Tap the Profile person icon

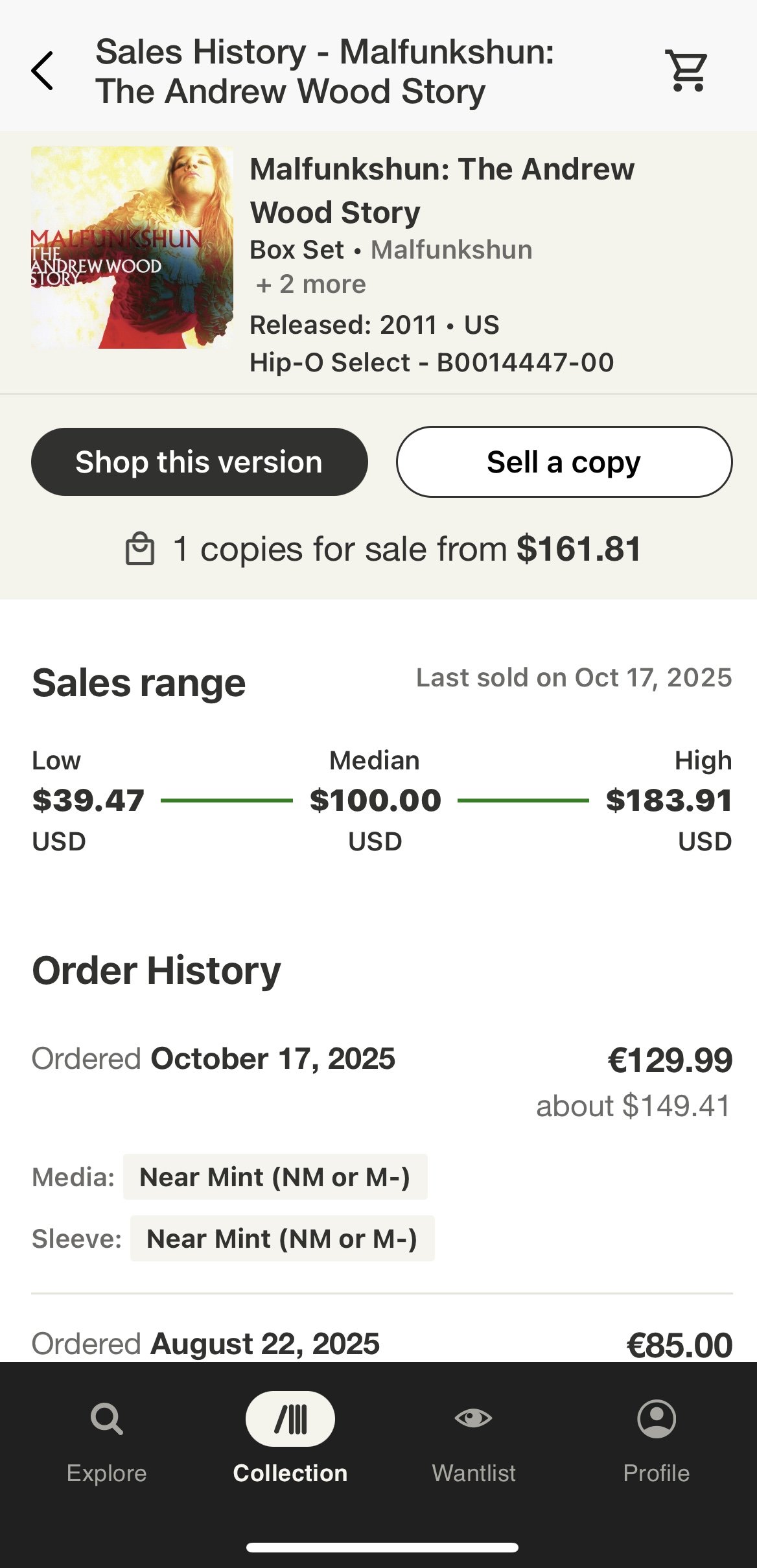coord(657,1419)
